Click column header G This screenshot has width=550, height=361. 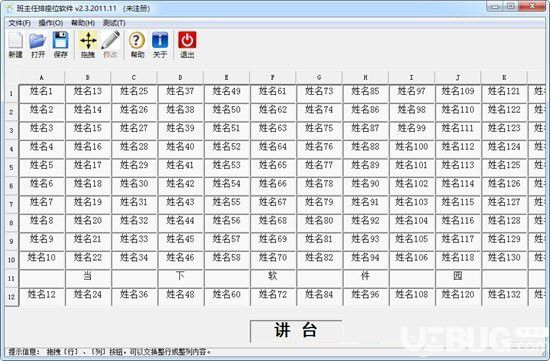click(x=319, y=78)
